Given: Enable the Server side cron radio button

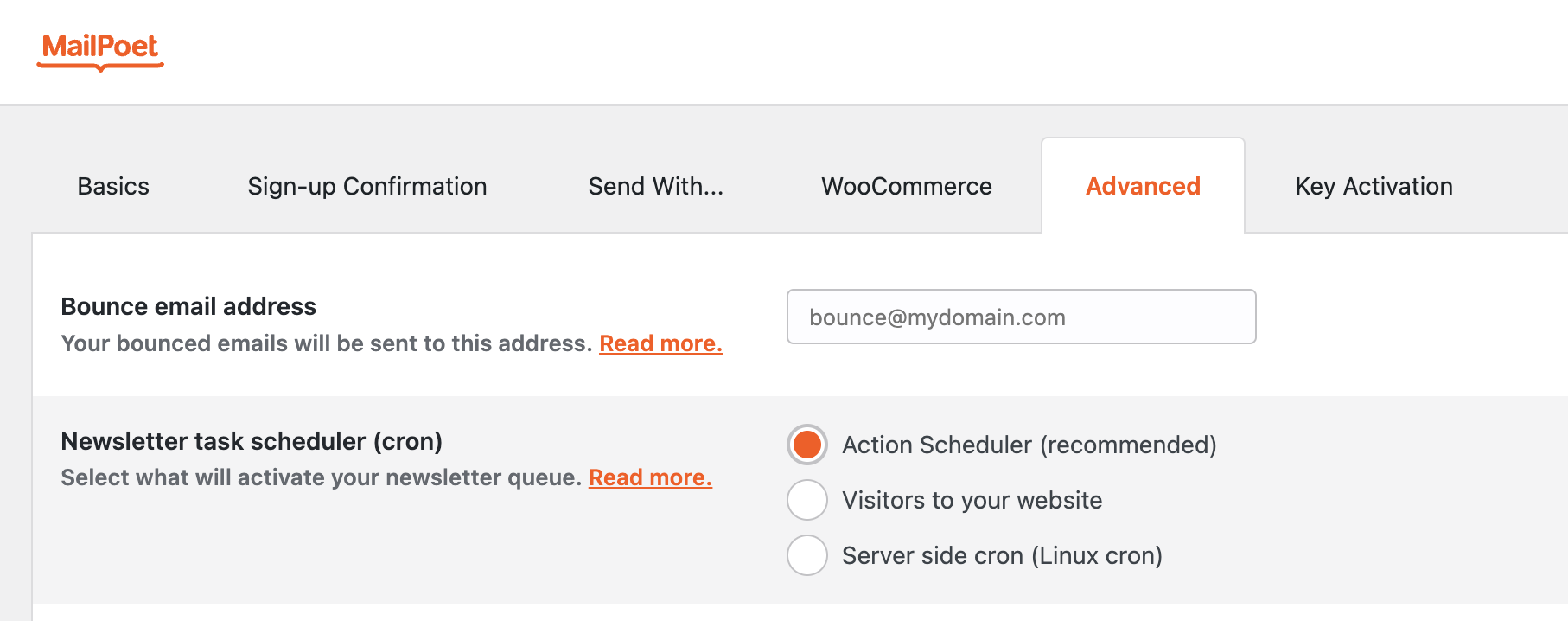Looking at the screenshot, I should tap(807, 555).
